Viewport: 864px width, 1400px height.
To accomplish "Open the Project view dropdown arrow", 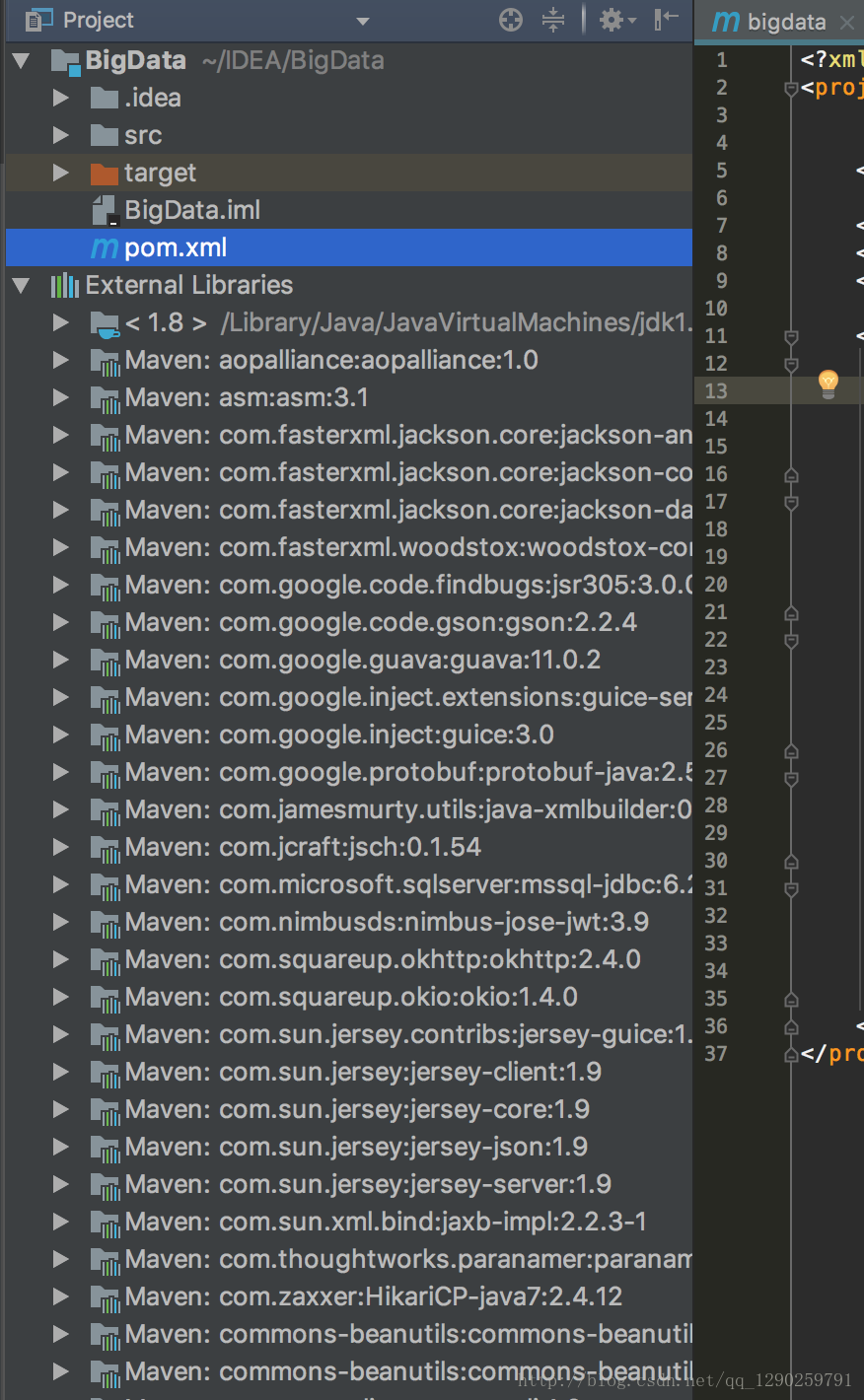I will (x=363, y=21).
